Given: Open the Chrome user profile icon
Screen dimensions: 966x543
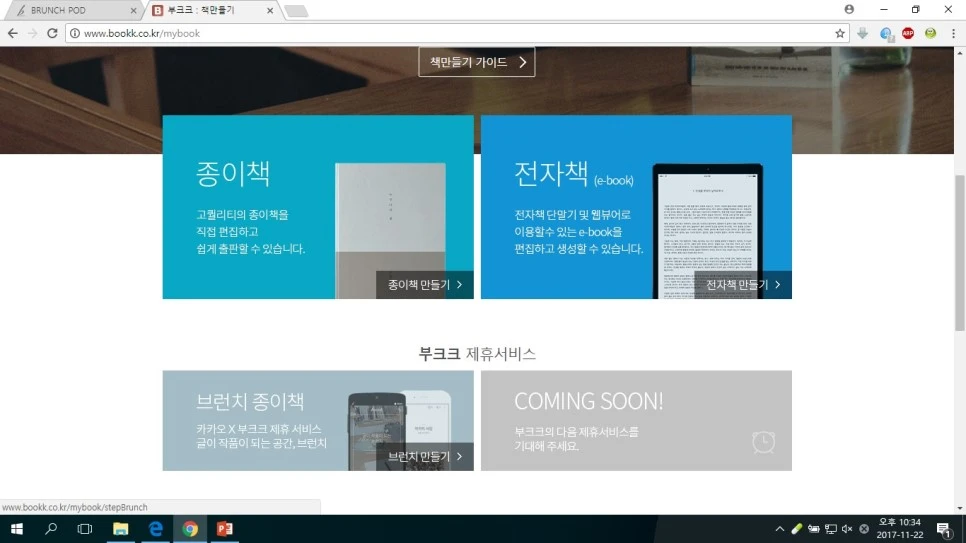Looking at the screenshot, I should pos(849,9).
